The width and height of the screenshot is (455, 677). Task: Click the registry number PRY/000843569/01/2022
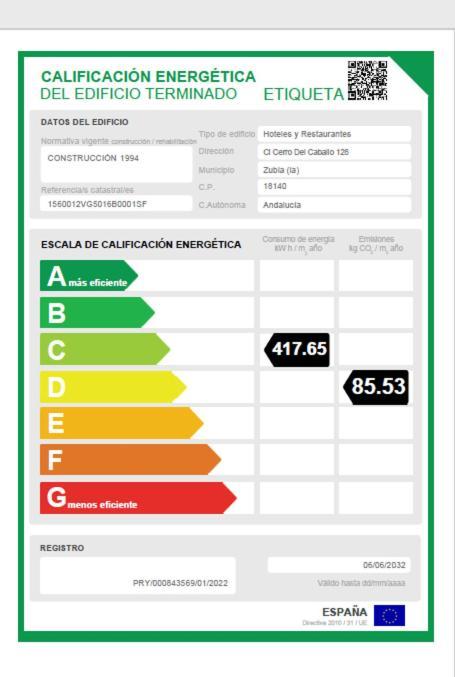pyautogui.click(x=180, y=583)
